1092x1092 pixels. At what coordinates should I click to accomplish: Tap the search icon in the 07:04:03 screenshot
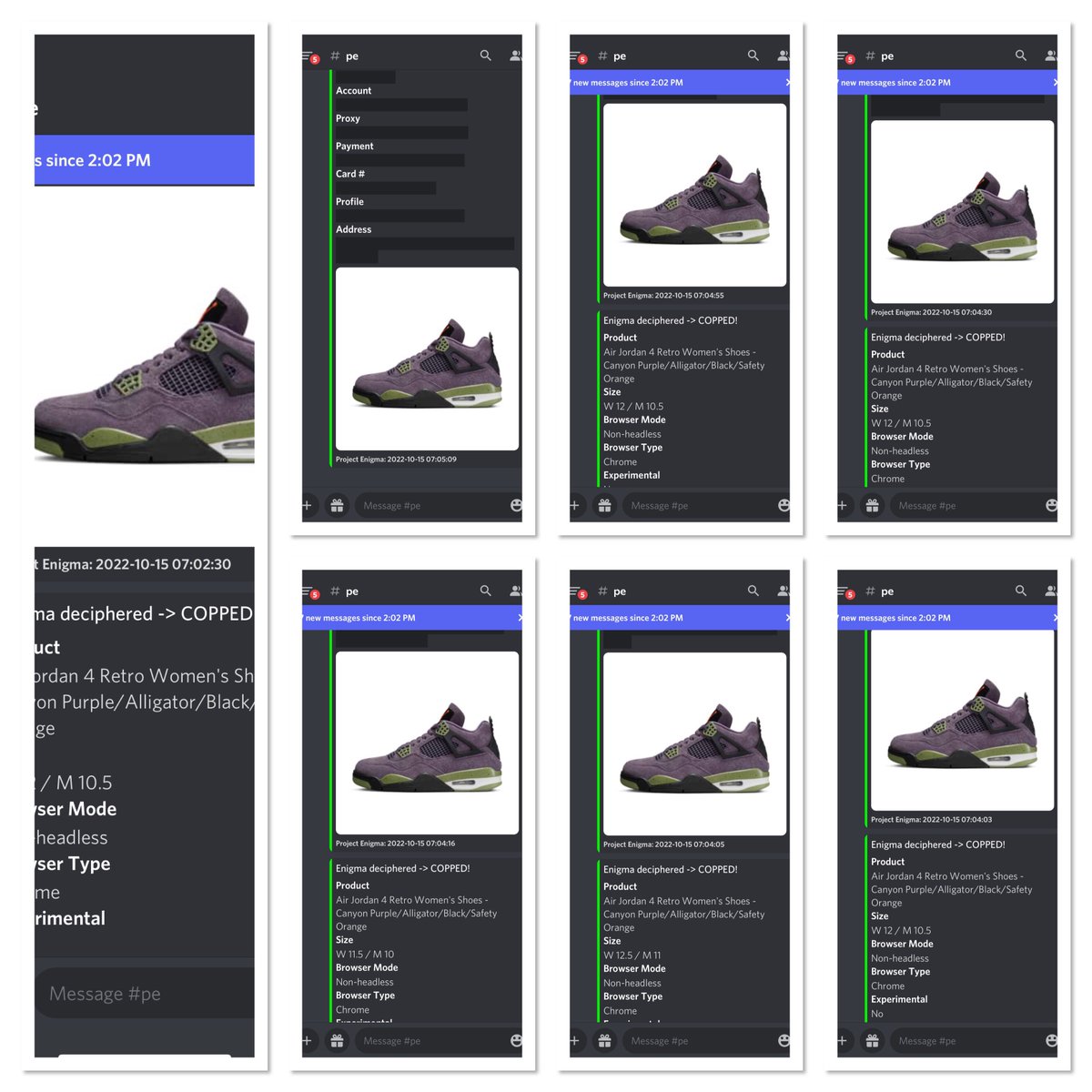click(x=1021, y=591)
